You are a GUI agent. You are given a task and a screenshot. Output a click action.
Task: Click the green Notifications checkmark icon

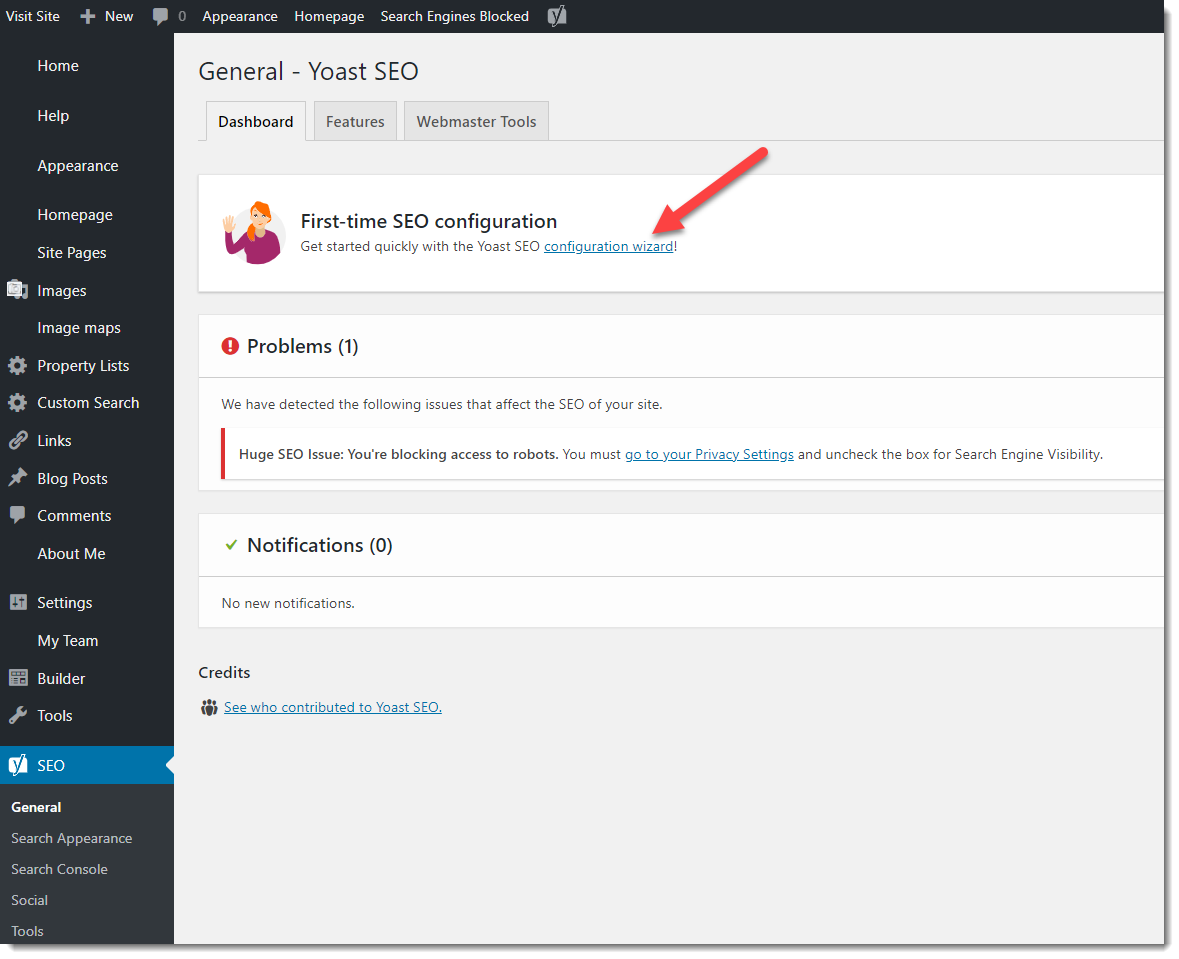(x=232, y=545)
